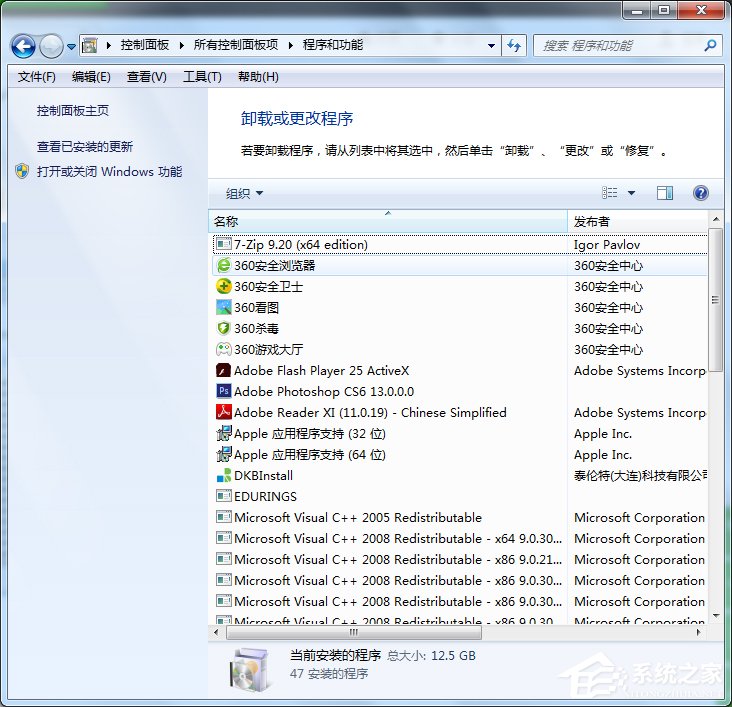Click the 360杀毒 shield icon
The height and width of the screenshot is (707, 732).
click(x=223, y=329)
